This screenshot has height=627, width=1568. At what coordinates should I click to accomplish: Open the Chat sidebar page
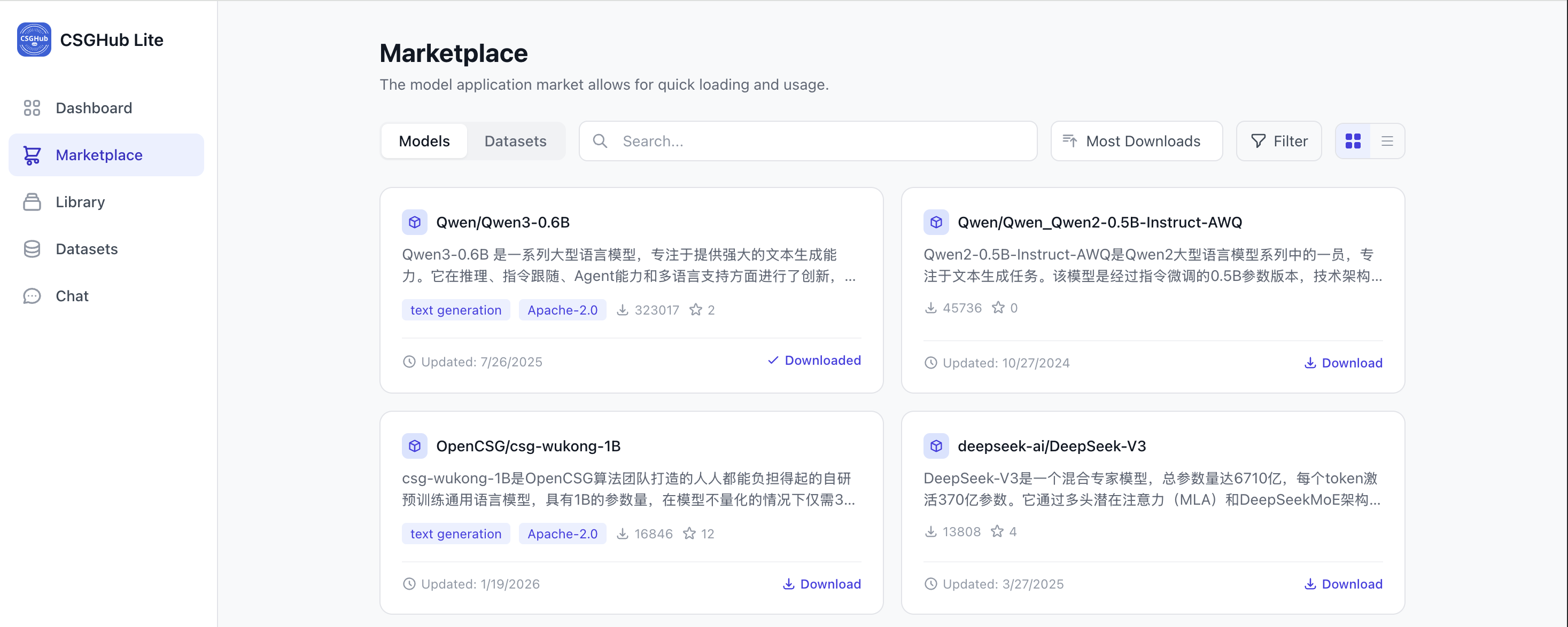click(x=72, y=296)
